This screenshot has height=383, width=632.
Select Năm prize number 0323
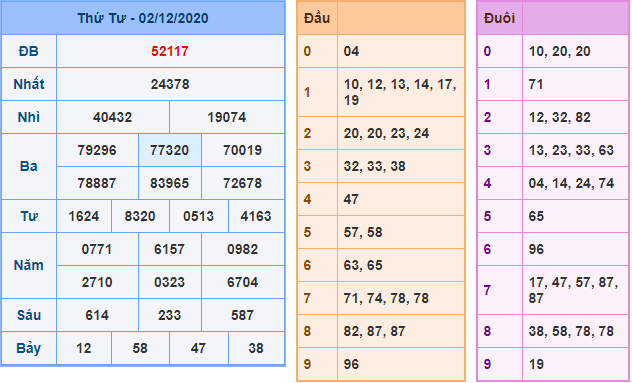[x=169, y=283]
